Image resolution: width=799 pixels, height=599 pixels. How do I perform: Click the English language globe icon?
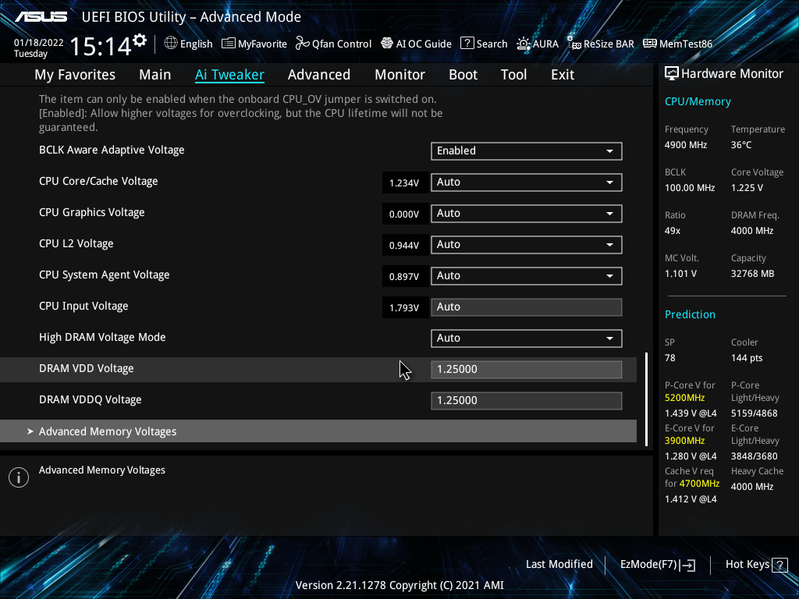coord(171,43)
